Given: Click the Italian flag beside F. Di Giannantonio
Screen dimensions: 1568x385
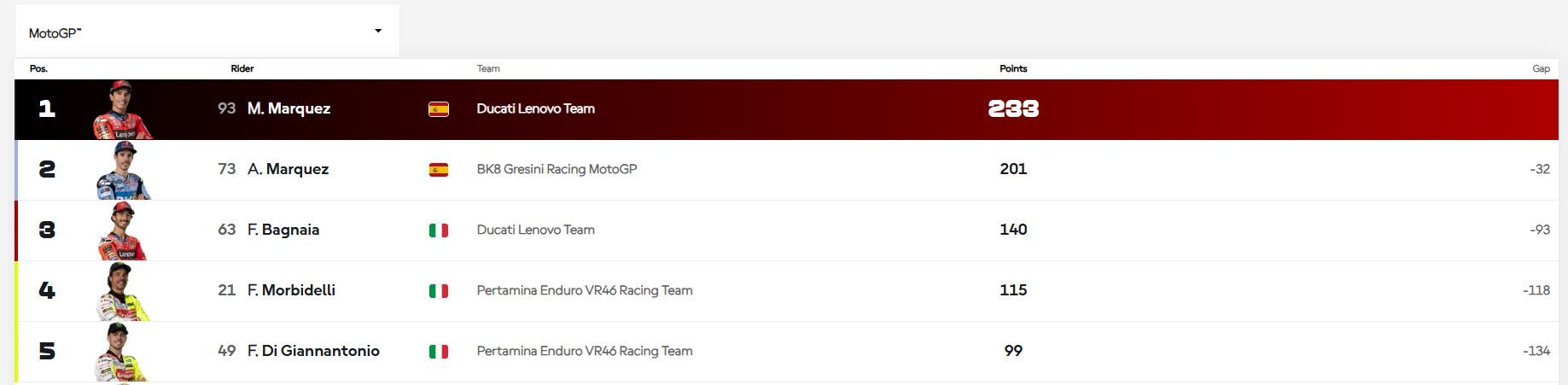Looking at the screenshot, I should 439,352.
